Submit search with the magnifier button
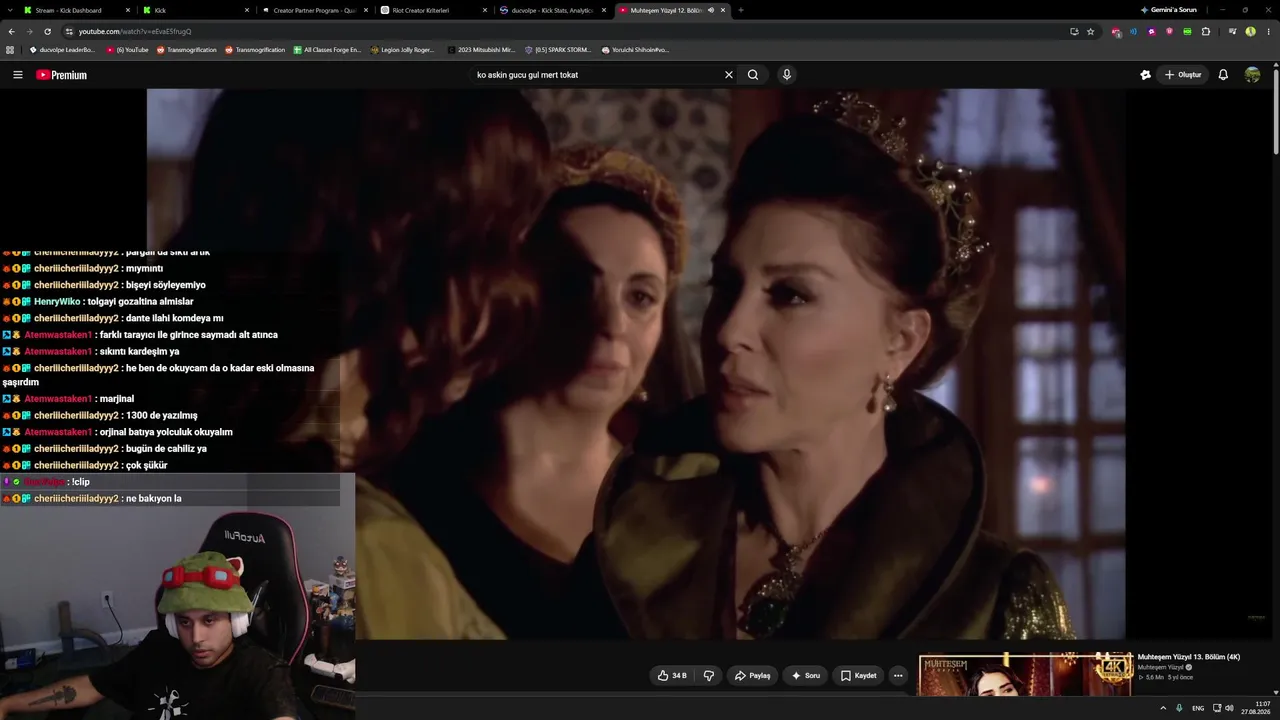Image resolution: width=1280 pixels, height=720 pixels. [x=753, y=75]
